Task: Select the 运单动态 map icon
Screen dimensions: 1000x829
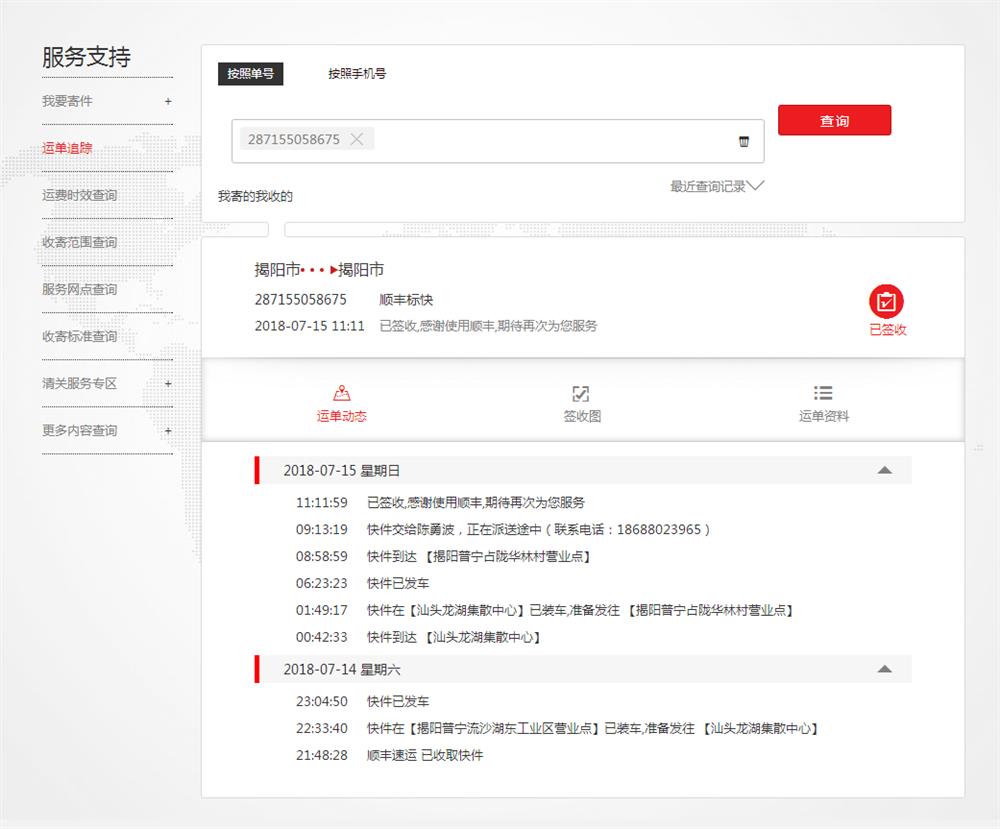Action: [342, 393]
